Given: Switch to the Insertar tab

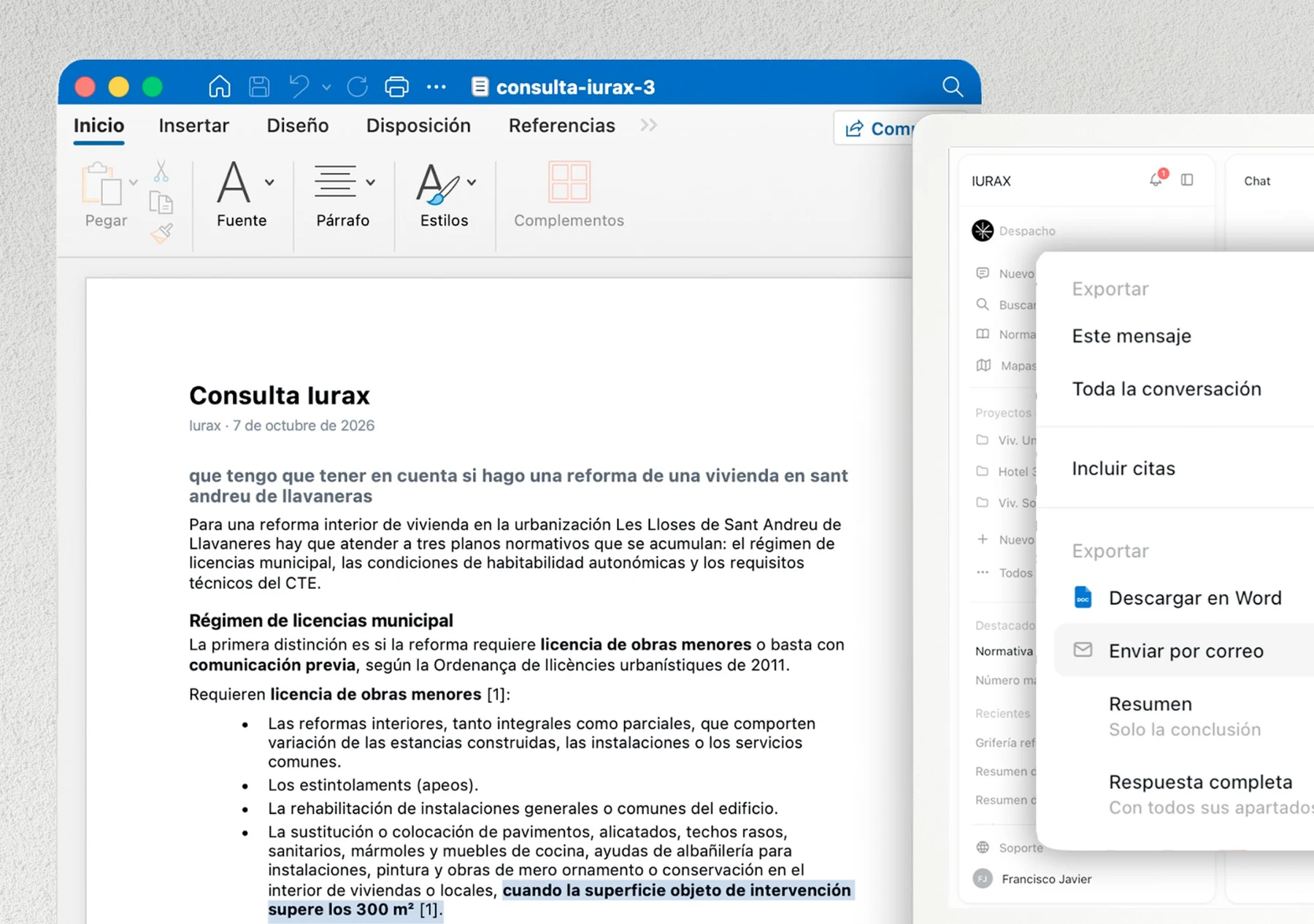Looking at the screenshot, I should [193, 126].
